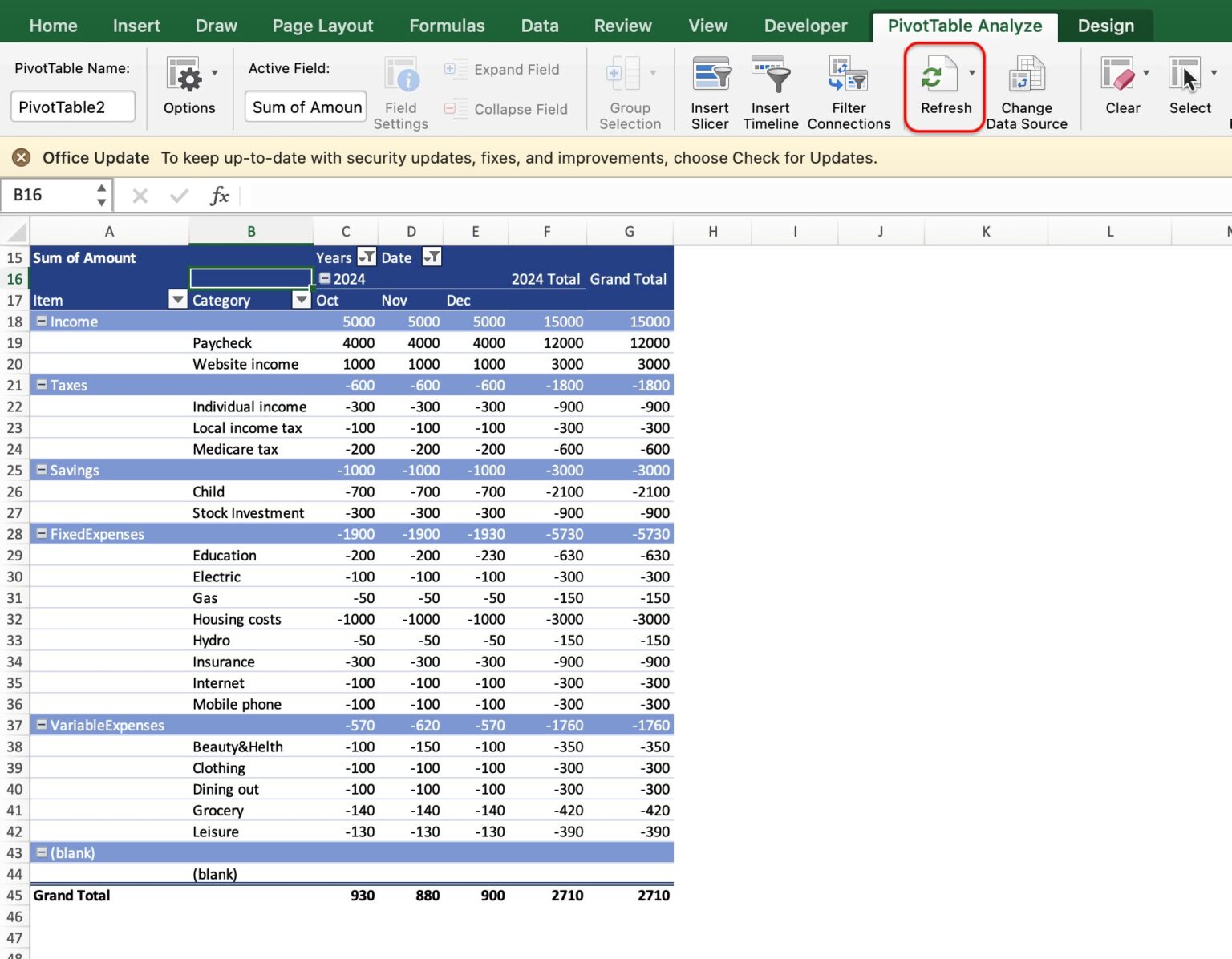Screen dimensions: 1232x959
Task: Click the cancel formula entry icon
Action: (140, 196)
